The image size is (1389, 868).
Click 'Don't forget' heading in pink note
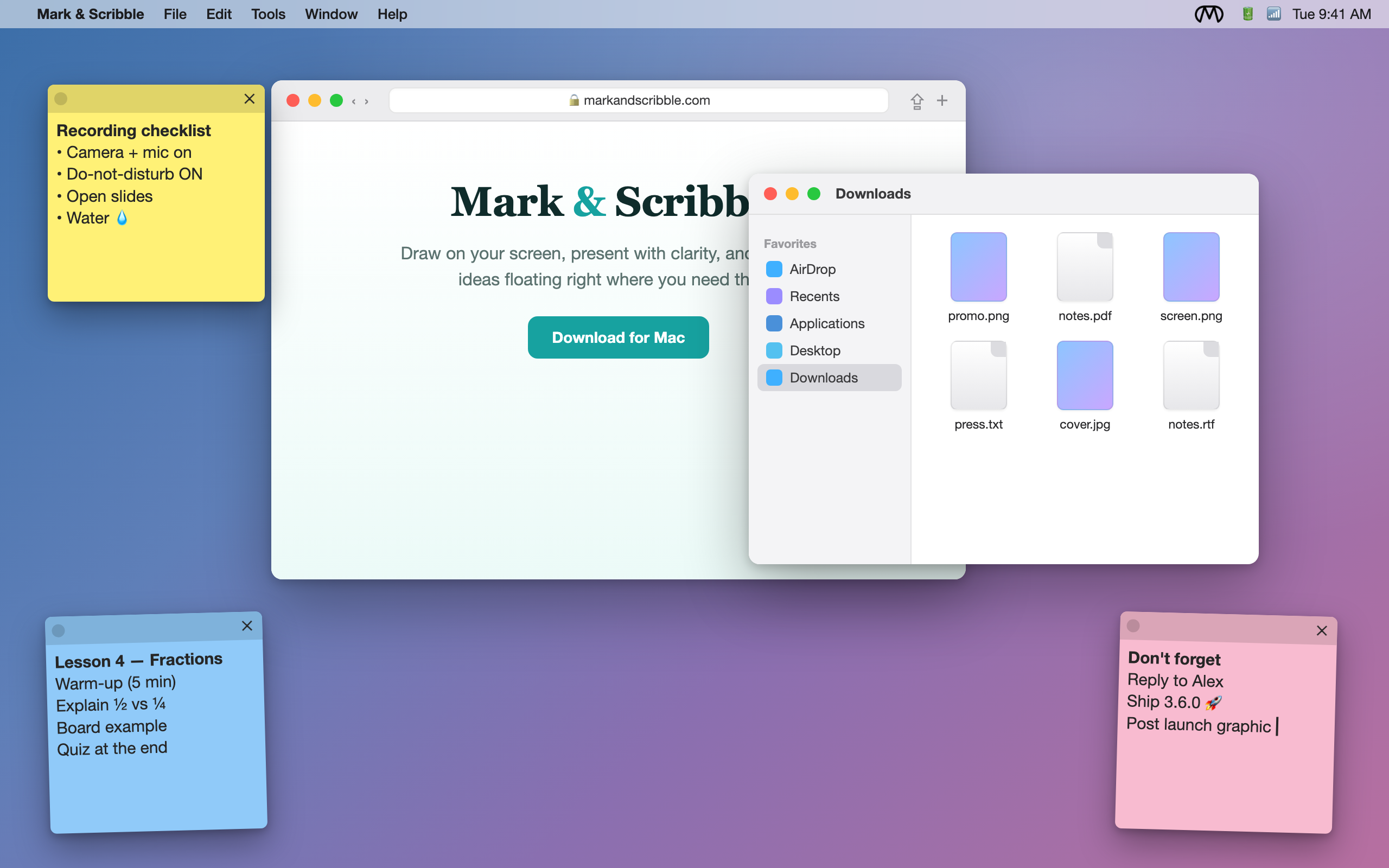(1174, 659)
